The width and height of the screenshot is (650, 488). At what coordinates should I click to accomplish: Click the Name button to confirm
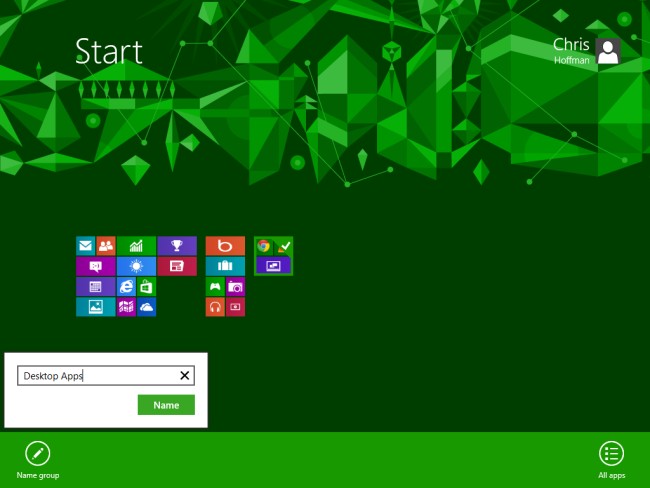point(166,405)
